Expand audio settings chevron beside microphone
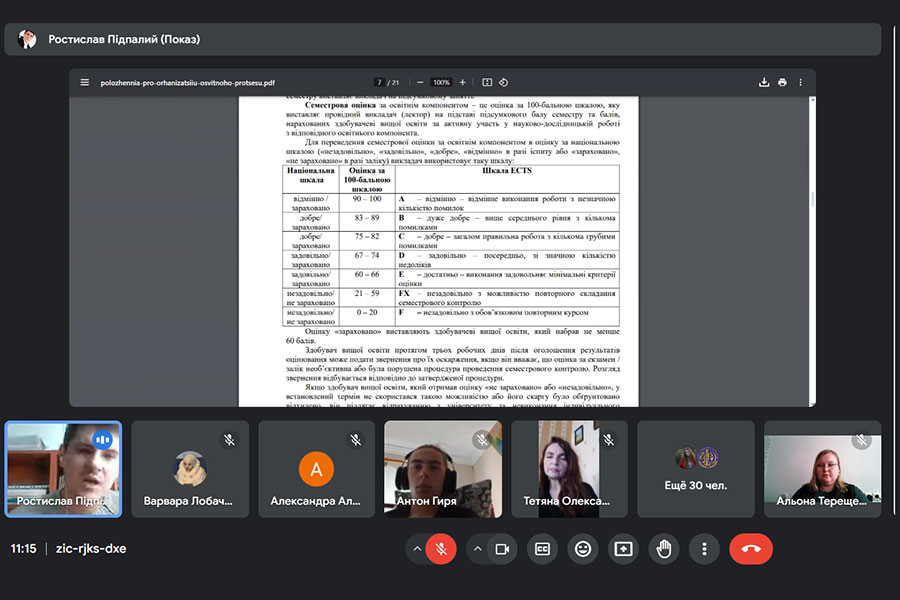 coord(417,549)
